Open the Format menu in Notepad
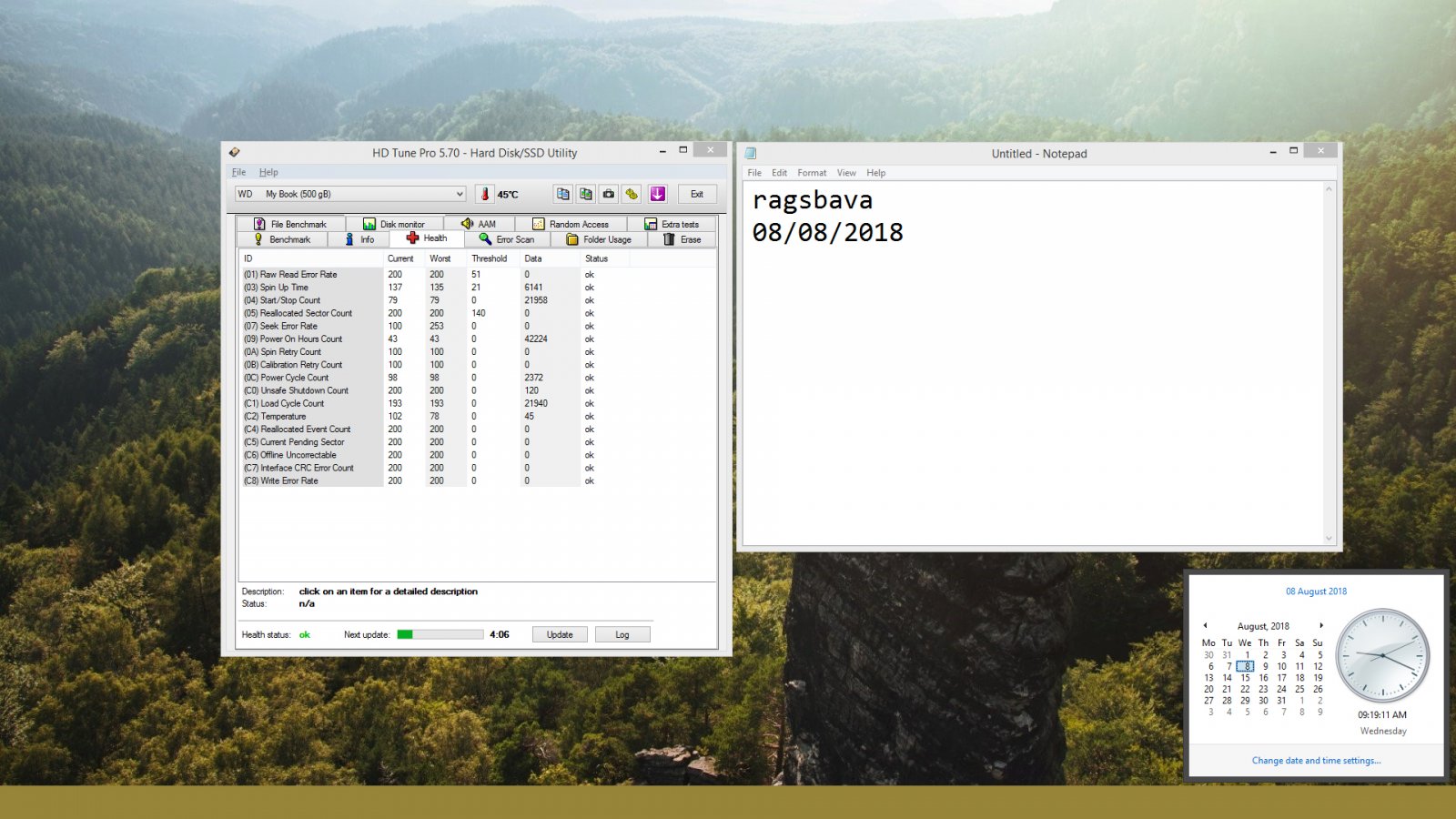Screen dimensions: 1456x819 [812, 173]
